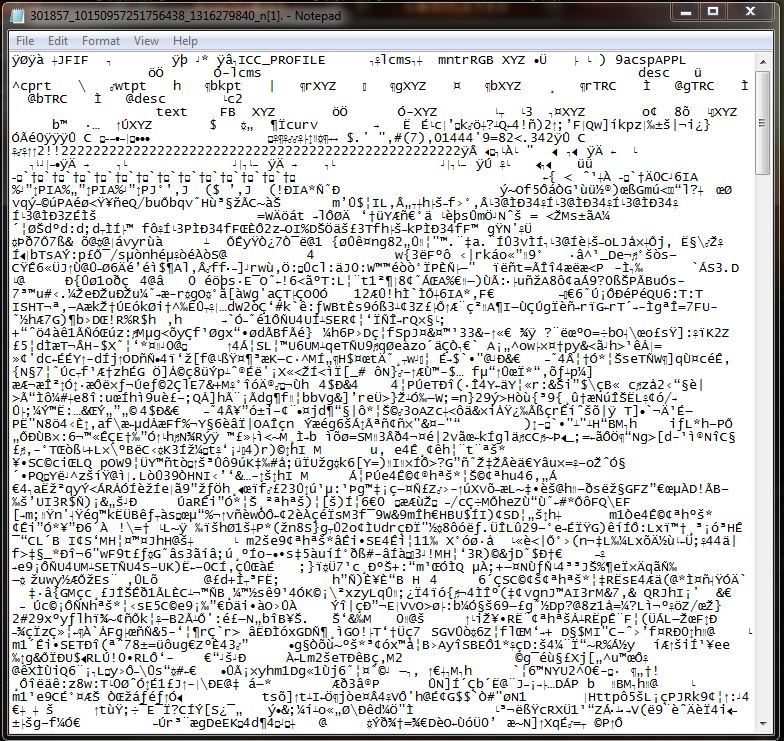Click on the 'wtpt' text
Image resolution: width=784 pixels, height=741 pixels.
(130, 86)
